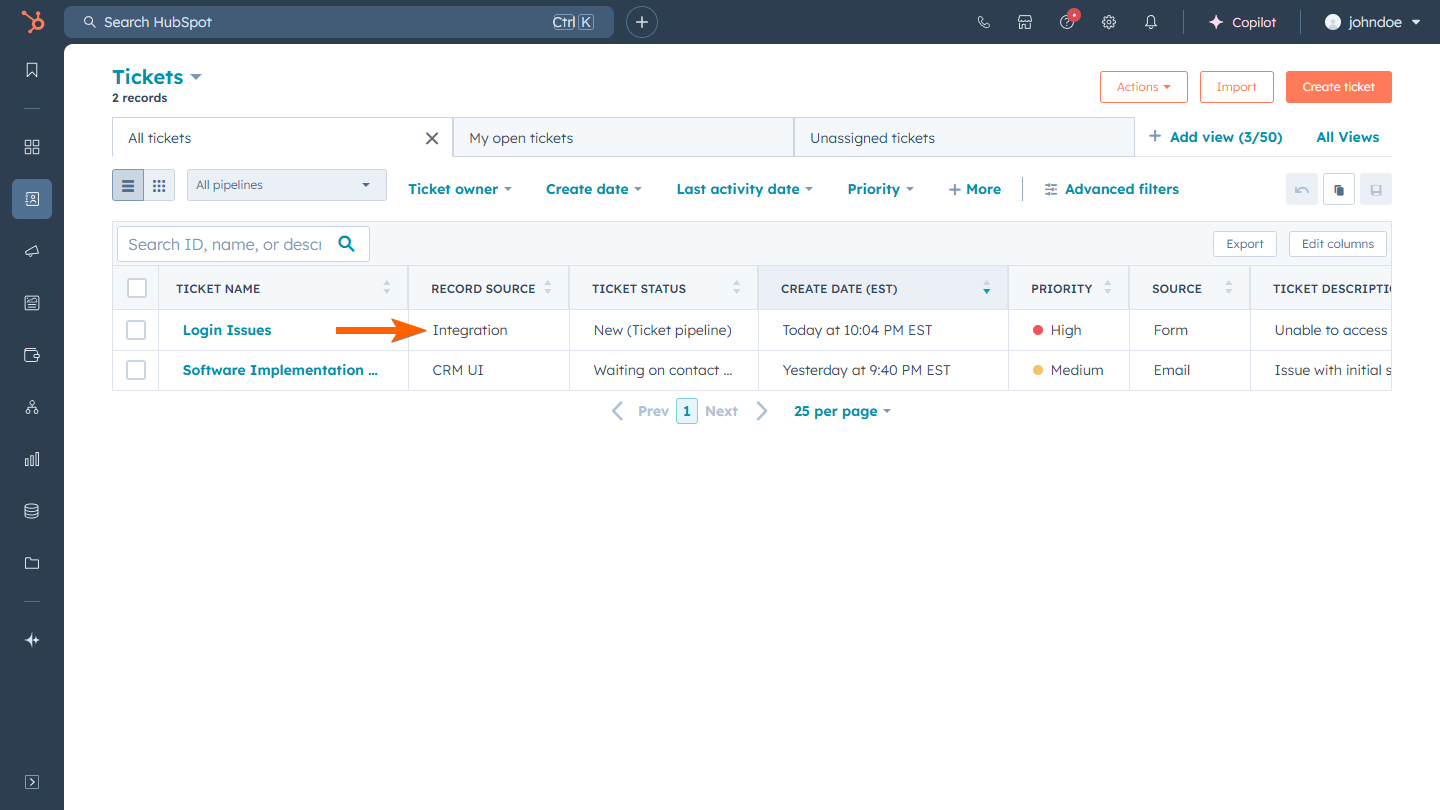Open the 25 per page dropdown

pos(841,411)
